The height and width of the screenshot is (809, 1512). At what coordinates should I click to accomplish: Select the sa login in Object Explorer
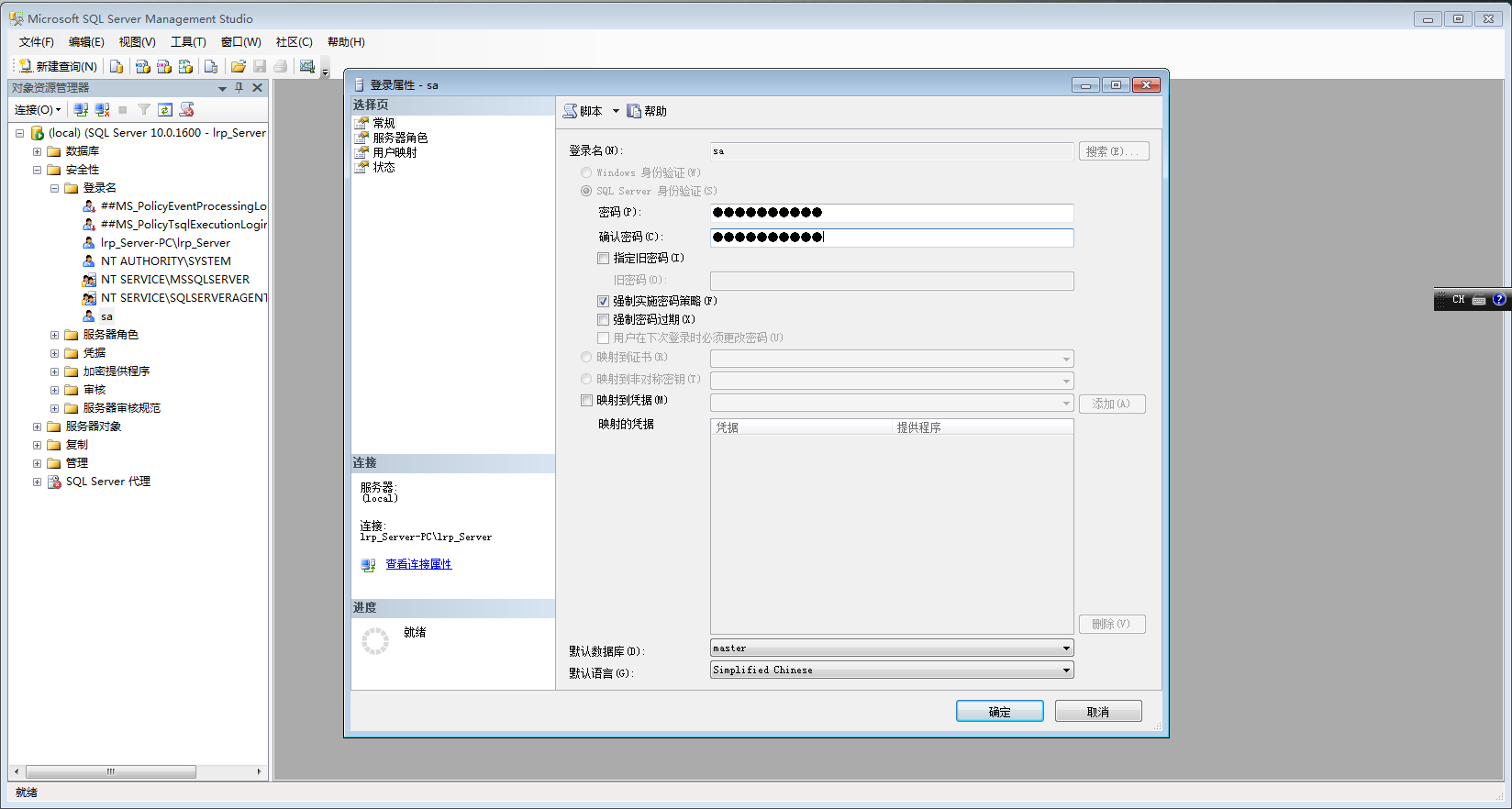[x=106, y=316]
